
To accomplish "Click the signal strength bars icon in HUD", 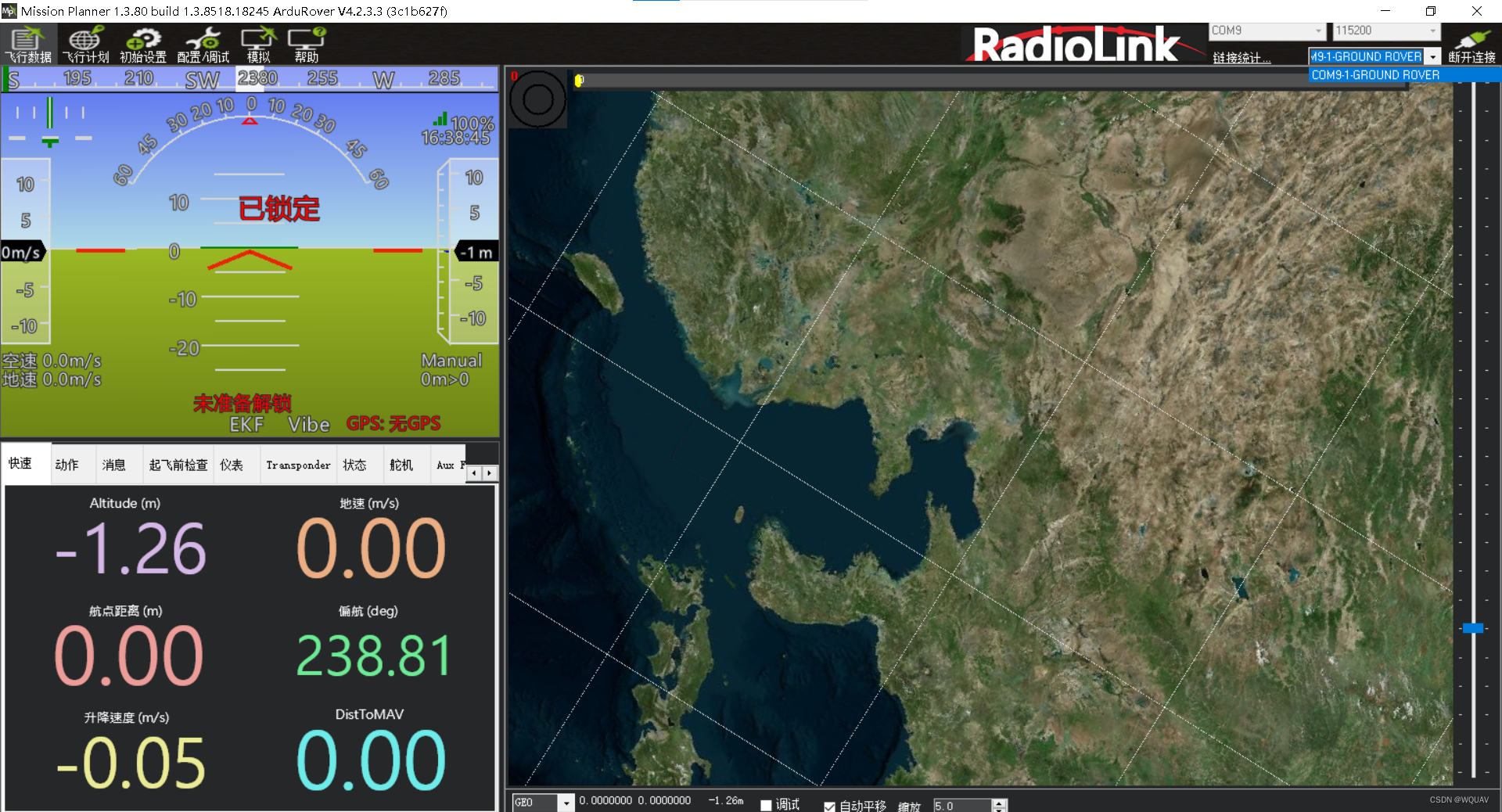I will tap(440, 119).
